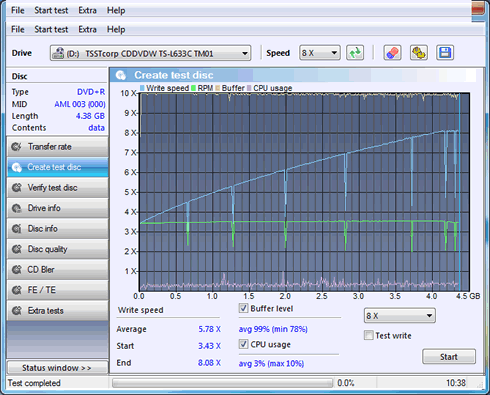Click the End 8.08 X value
This screenshot has height=395, width=490.
(x=209, y=362)
